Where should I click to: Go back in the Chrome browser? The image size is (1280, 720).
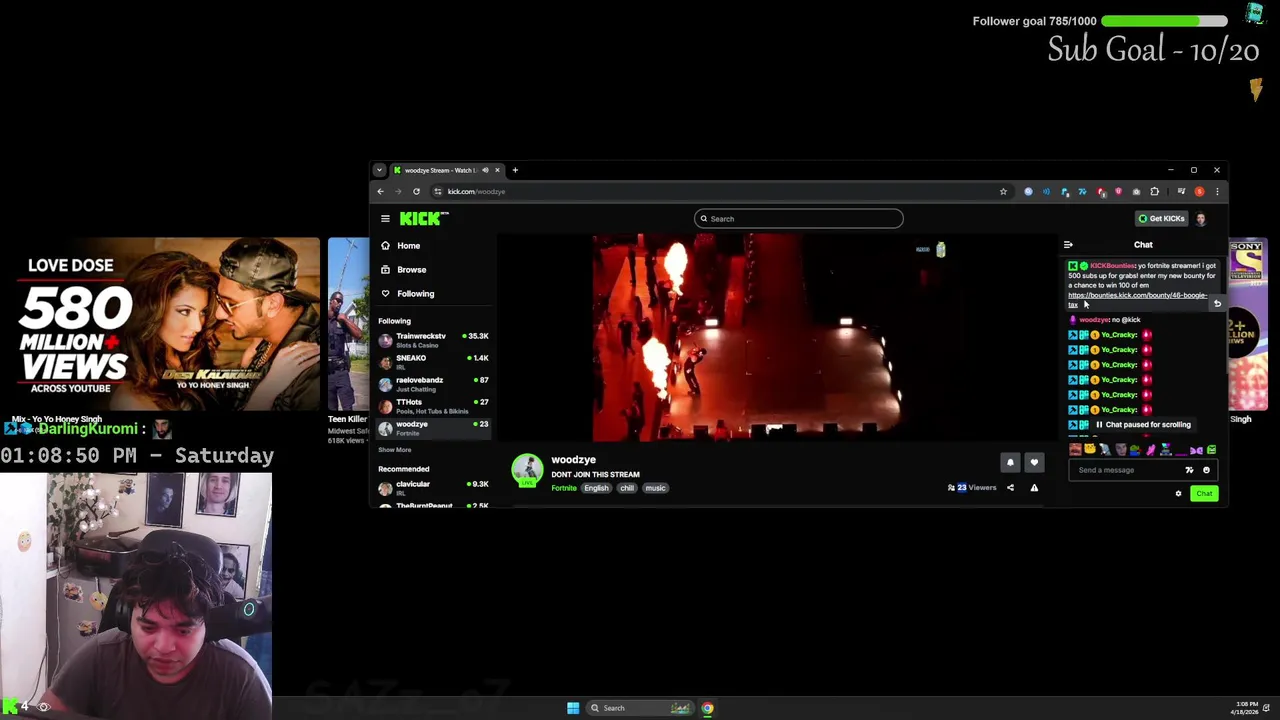point(380,192)
